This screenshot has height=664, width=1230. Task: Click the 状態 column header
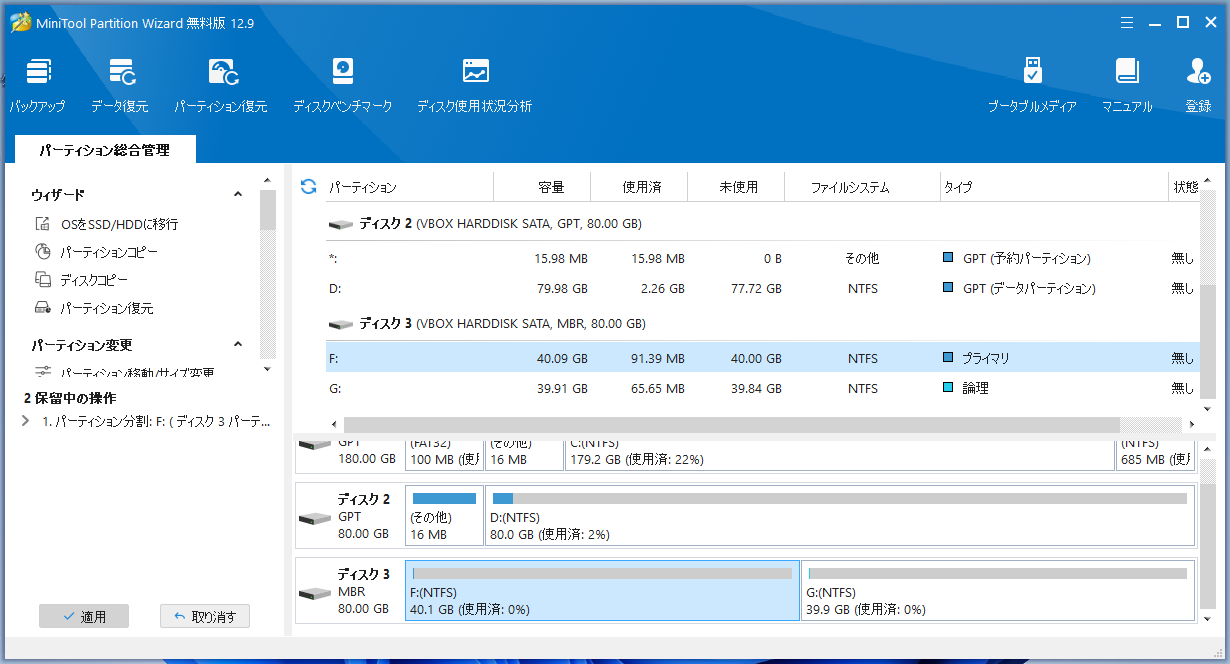click(x=1185, y=187)
